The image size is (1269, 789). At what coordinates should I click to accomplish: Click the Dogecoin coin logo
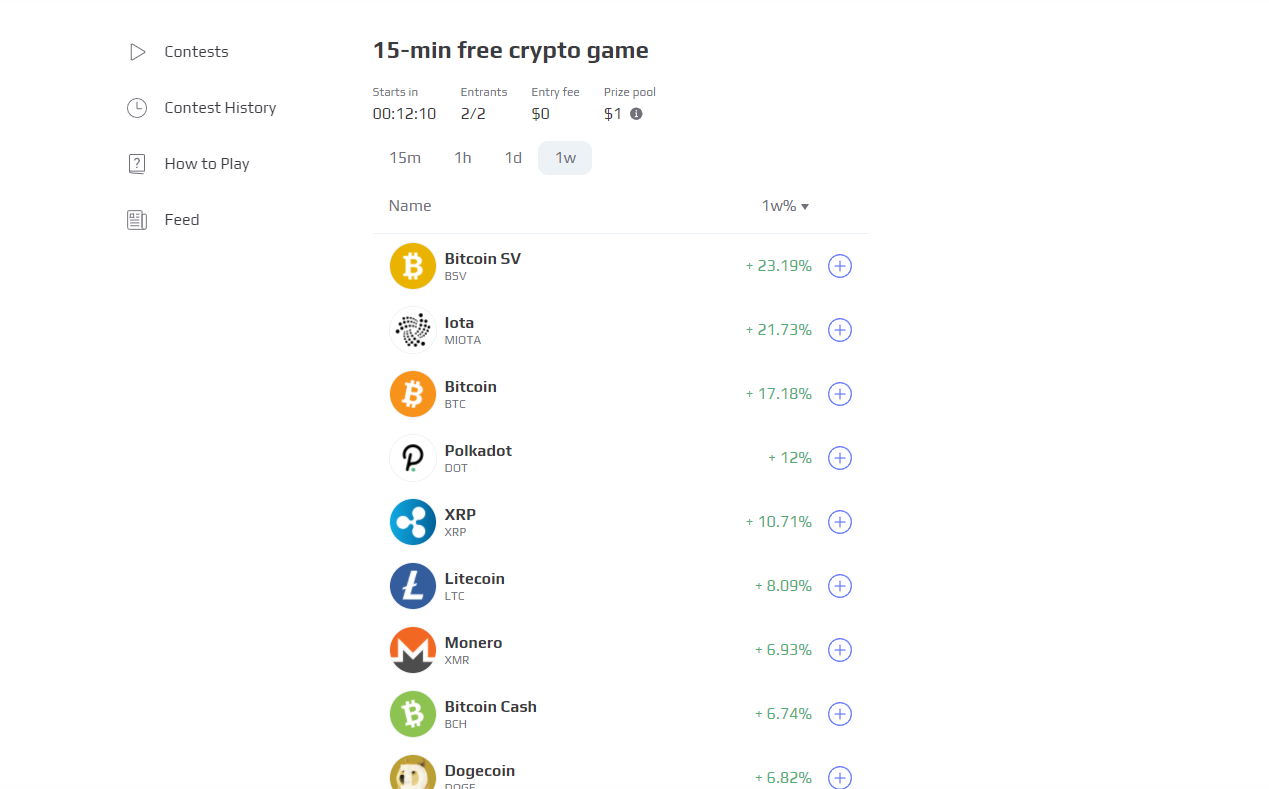point(413,773)
